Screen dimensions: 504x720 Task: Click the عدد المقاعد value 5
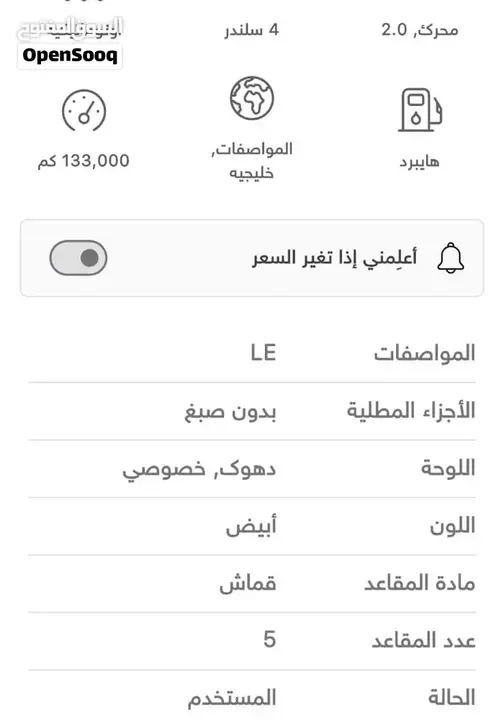click(270, 640)
